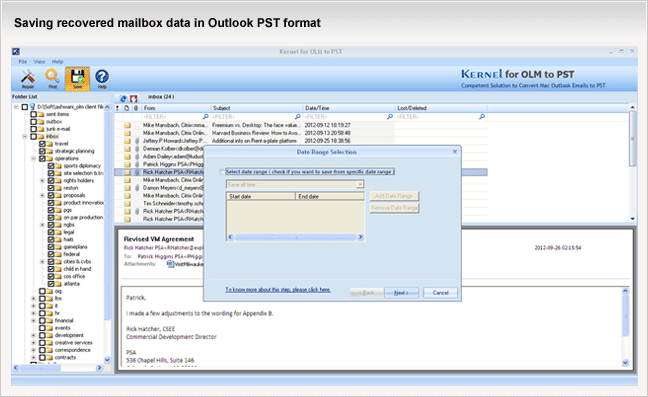The image size is (648, 397).
Task: Click envelope icon of Freemium vs. Desktop email
Action: [x=127, y=125]
